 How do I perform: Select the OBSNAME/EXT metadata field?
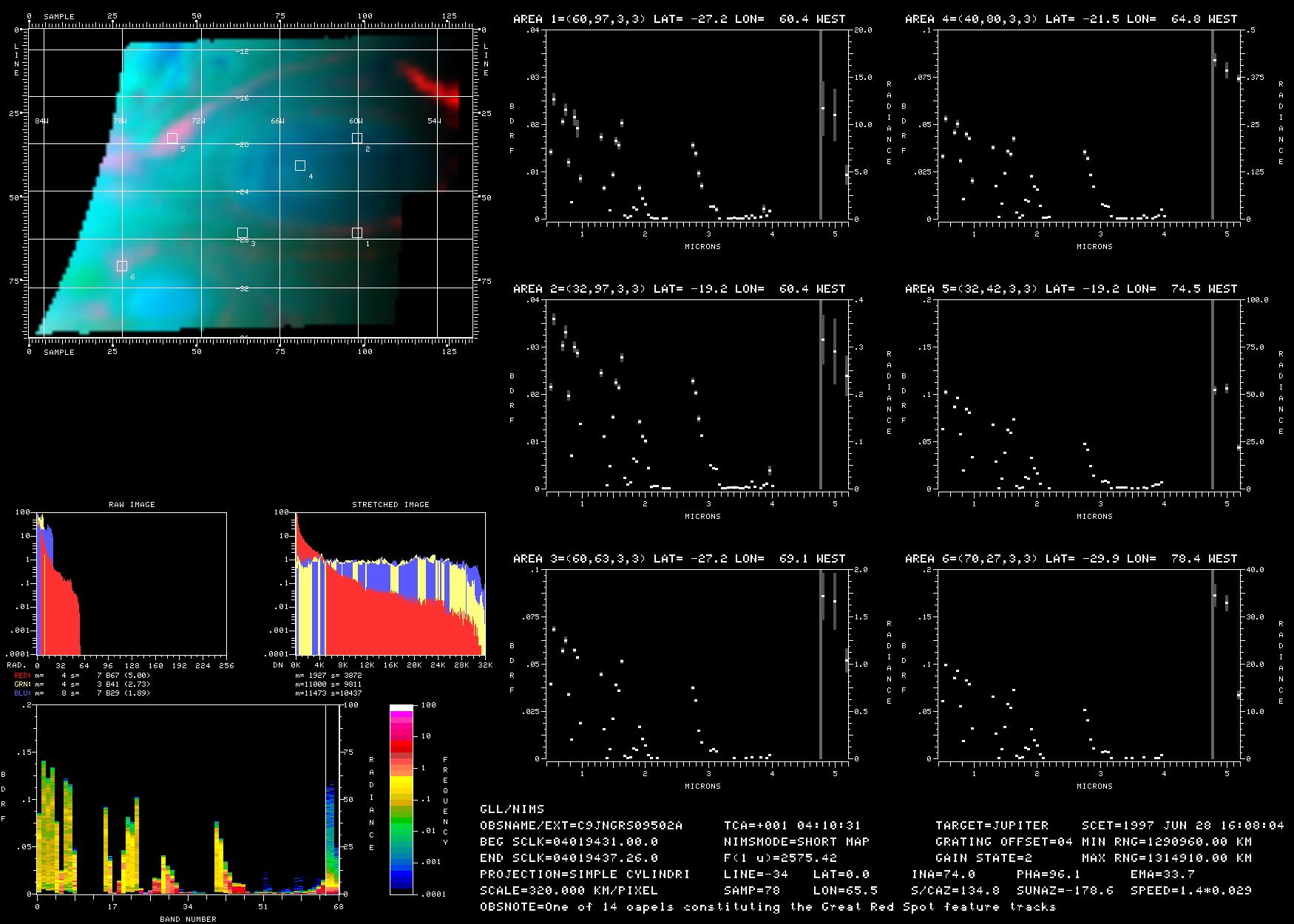point(581,826)
